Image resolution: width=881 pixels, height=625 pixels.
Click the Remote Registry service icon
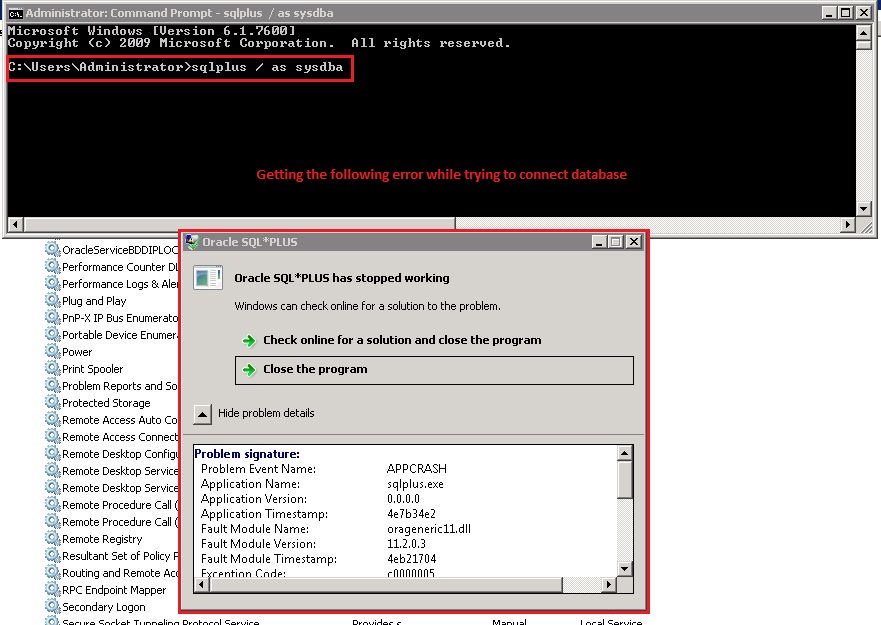coord(52,539)
